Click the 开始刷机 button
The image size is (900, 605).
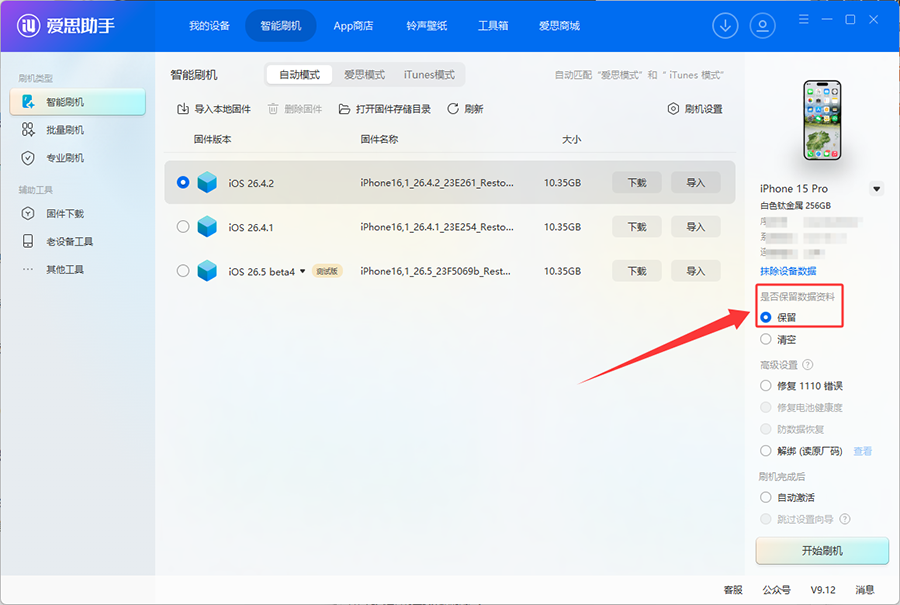click(822, 550)
